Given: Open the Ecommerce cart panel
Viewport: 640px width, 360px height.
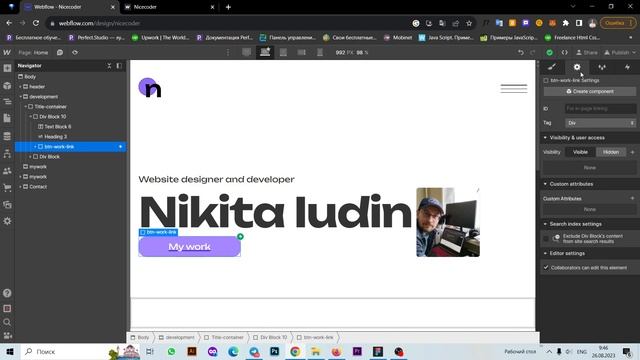Looking at the screenshot, I should pyautogui.click(x=7, y=188).
